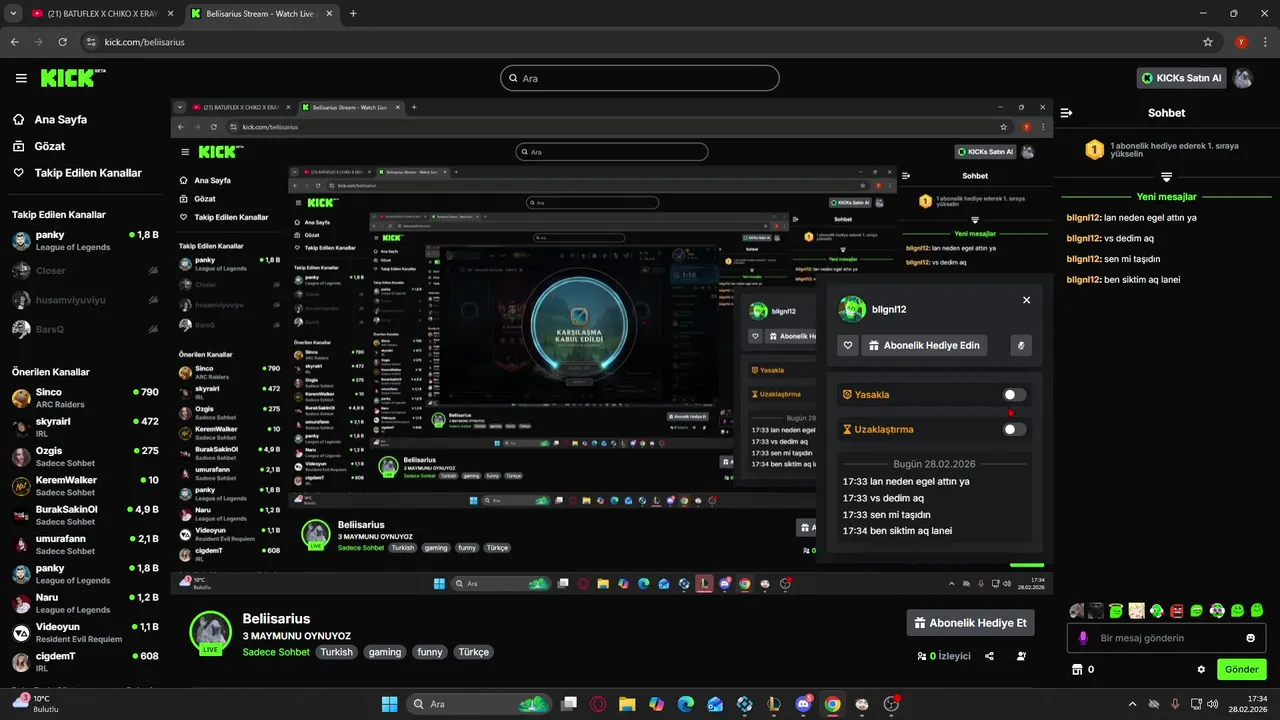This screenshot has width=1280, height=720.
Task: Close the bllgnl12 user card
Action: [x=1026, y=300]
